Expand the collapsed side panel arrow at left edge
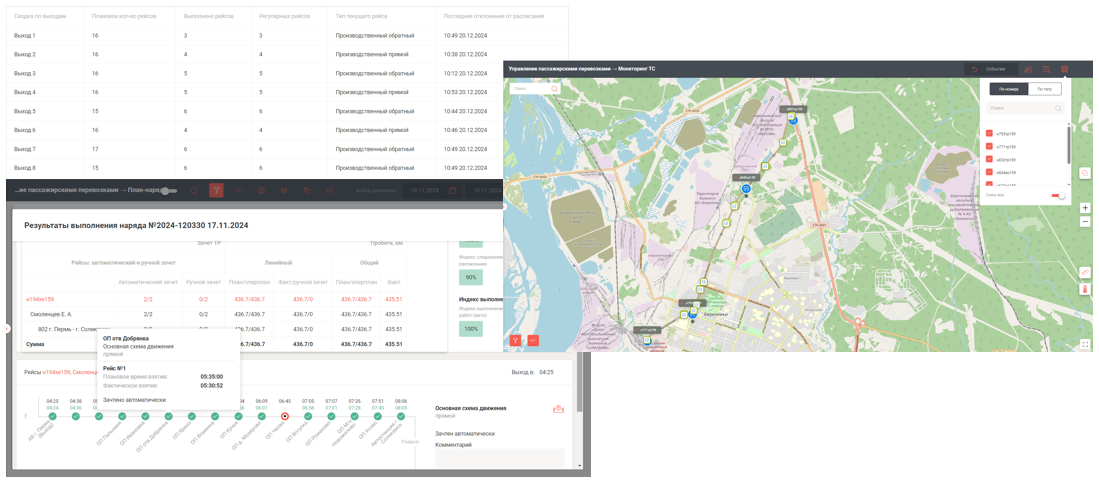The image size is (1099, 486). [6, 328]
